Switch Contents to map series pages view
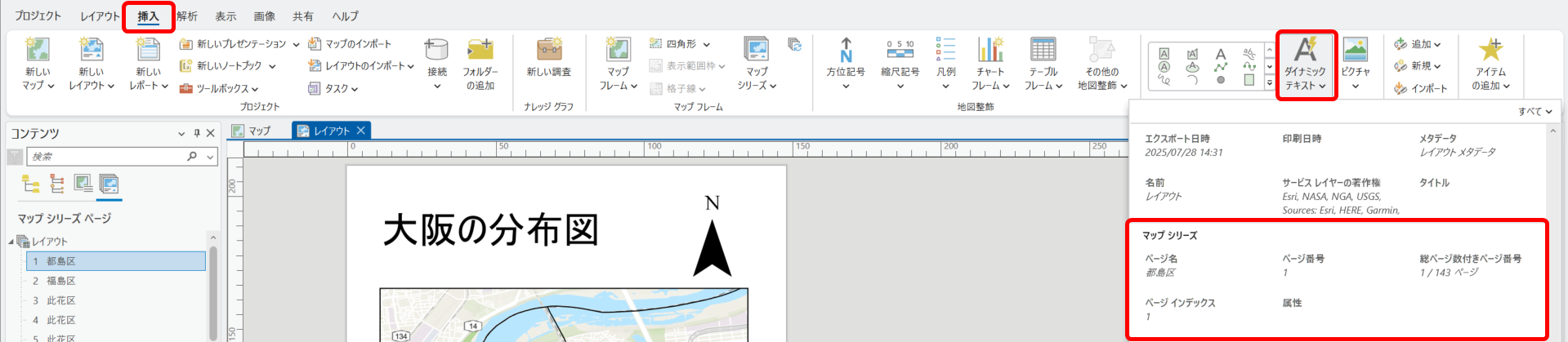Viewport: 1568px width, 342px height. (x=109, y=184)
